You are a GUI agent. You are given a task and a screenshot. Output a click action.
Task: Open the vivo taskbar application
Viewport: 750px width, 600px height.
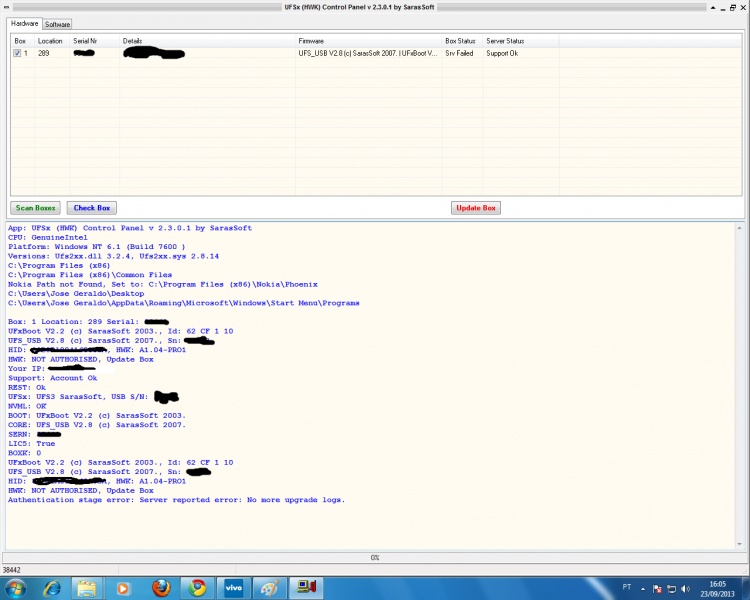[x=233, y=588]
